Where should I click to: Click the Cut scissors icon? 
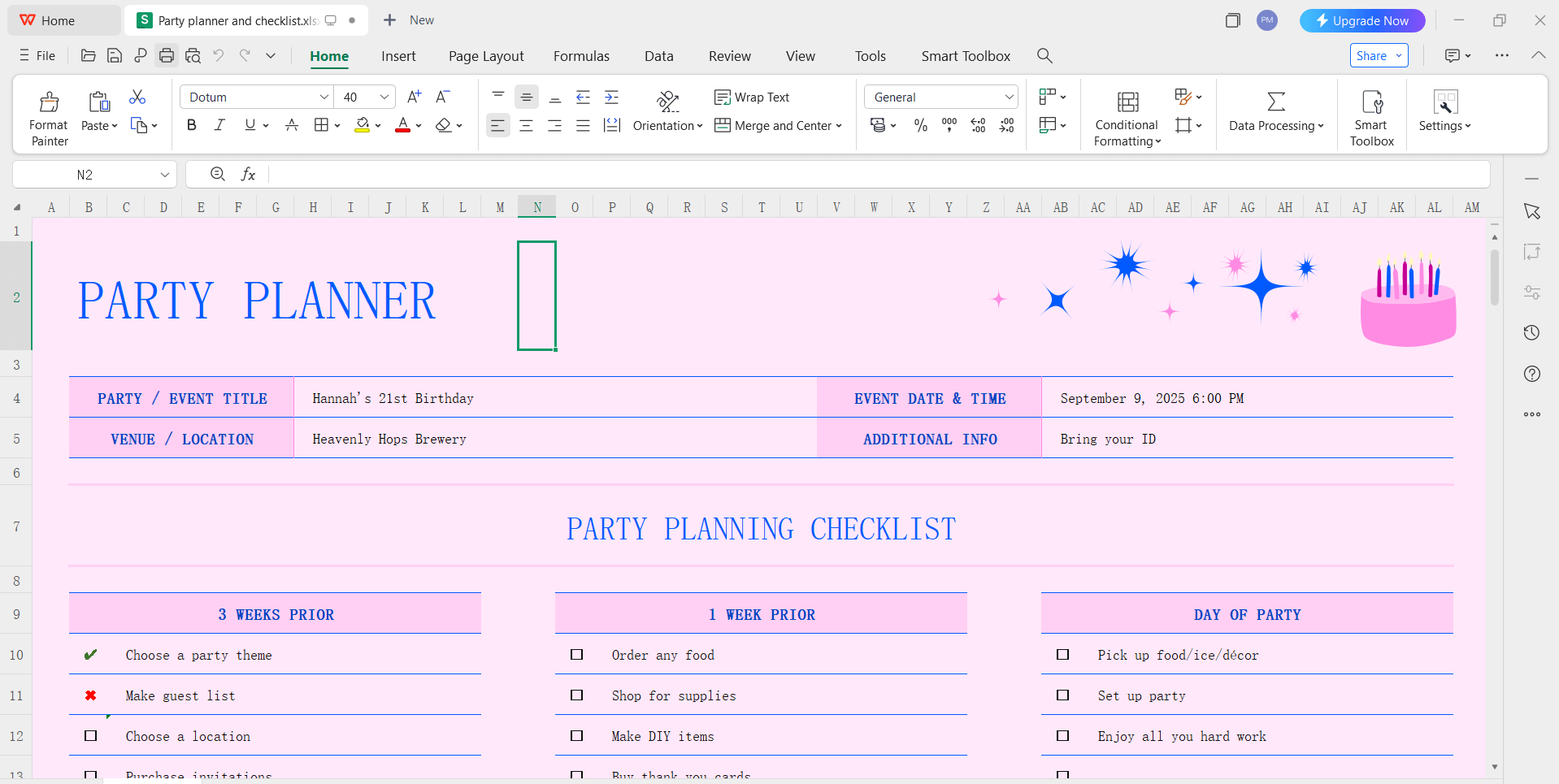pos(137,97)
